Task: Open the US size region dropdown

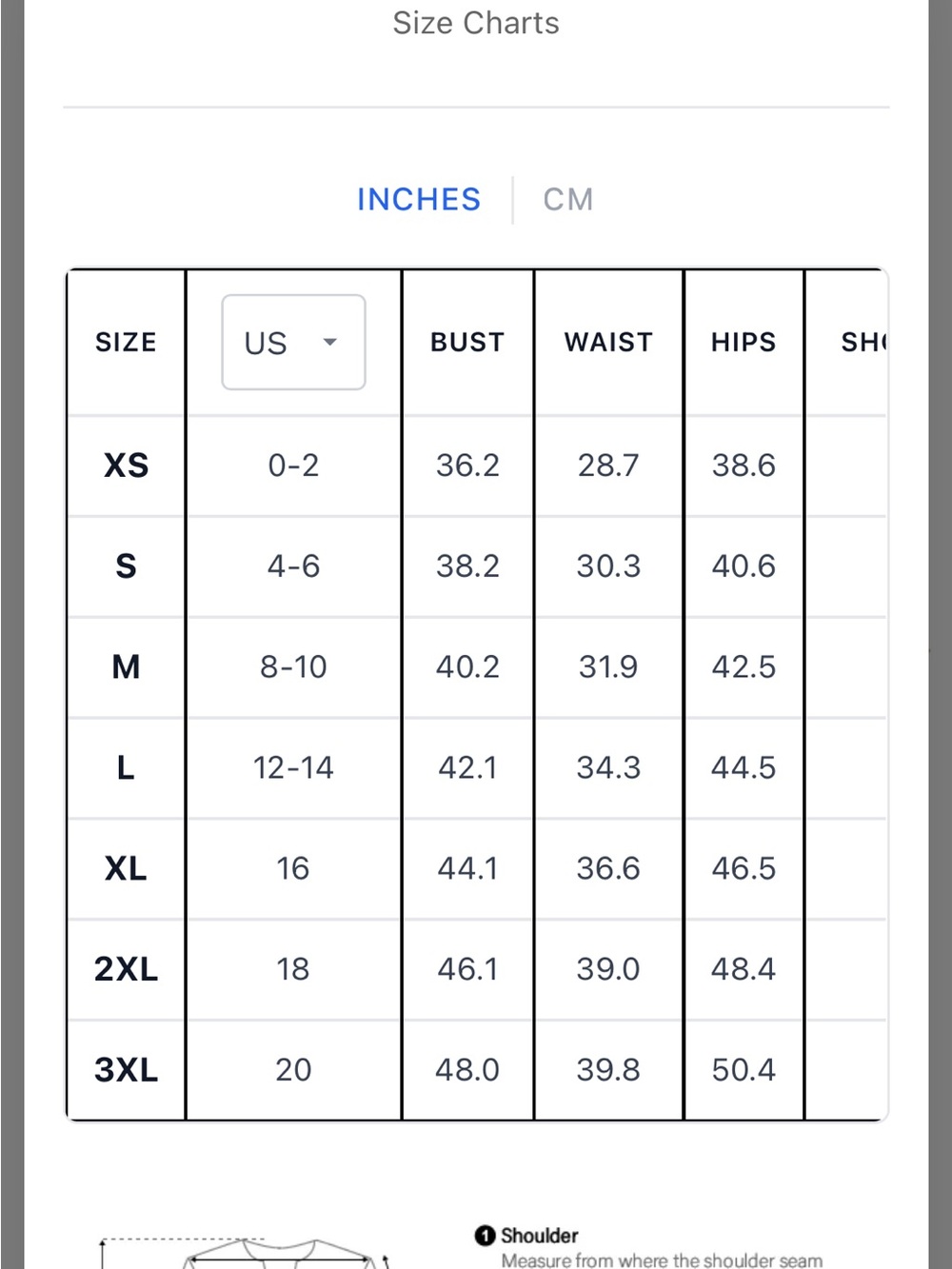Action: [293, 342]
